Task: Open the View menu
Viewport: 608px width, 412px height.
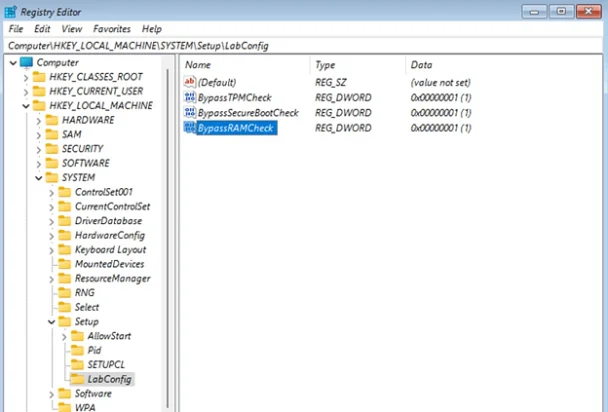Action: point(72,29)
